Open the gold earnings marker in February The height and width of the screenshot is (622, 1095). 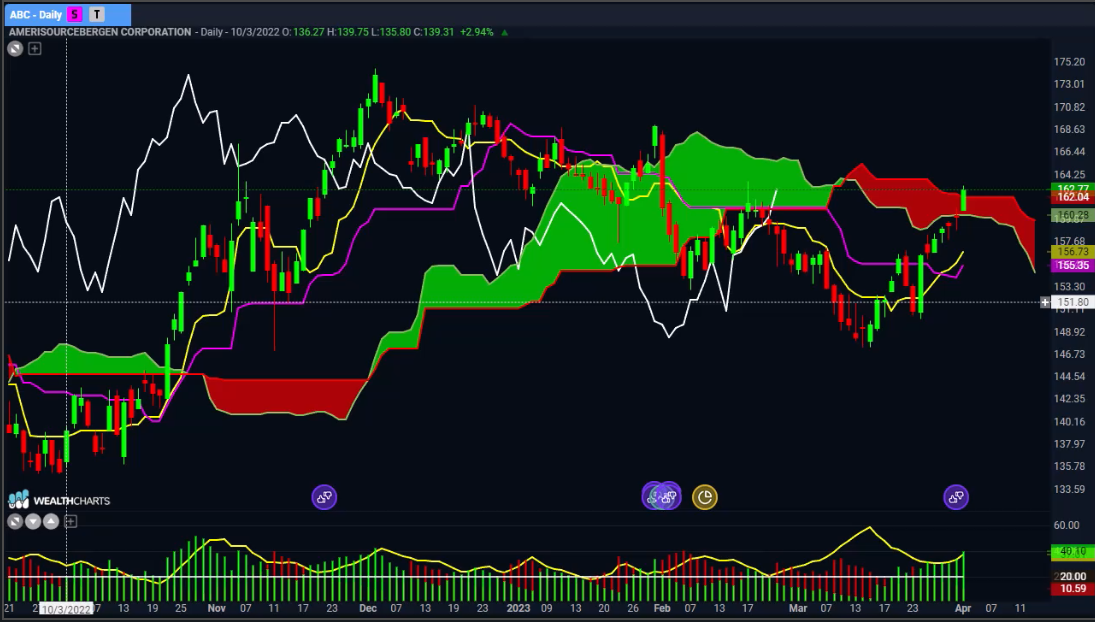(x=705, y=497)
